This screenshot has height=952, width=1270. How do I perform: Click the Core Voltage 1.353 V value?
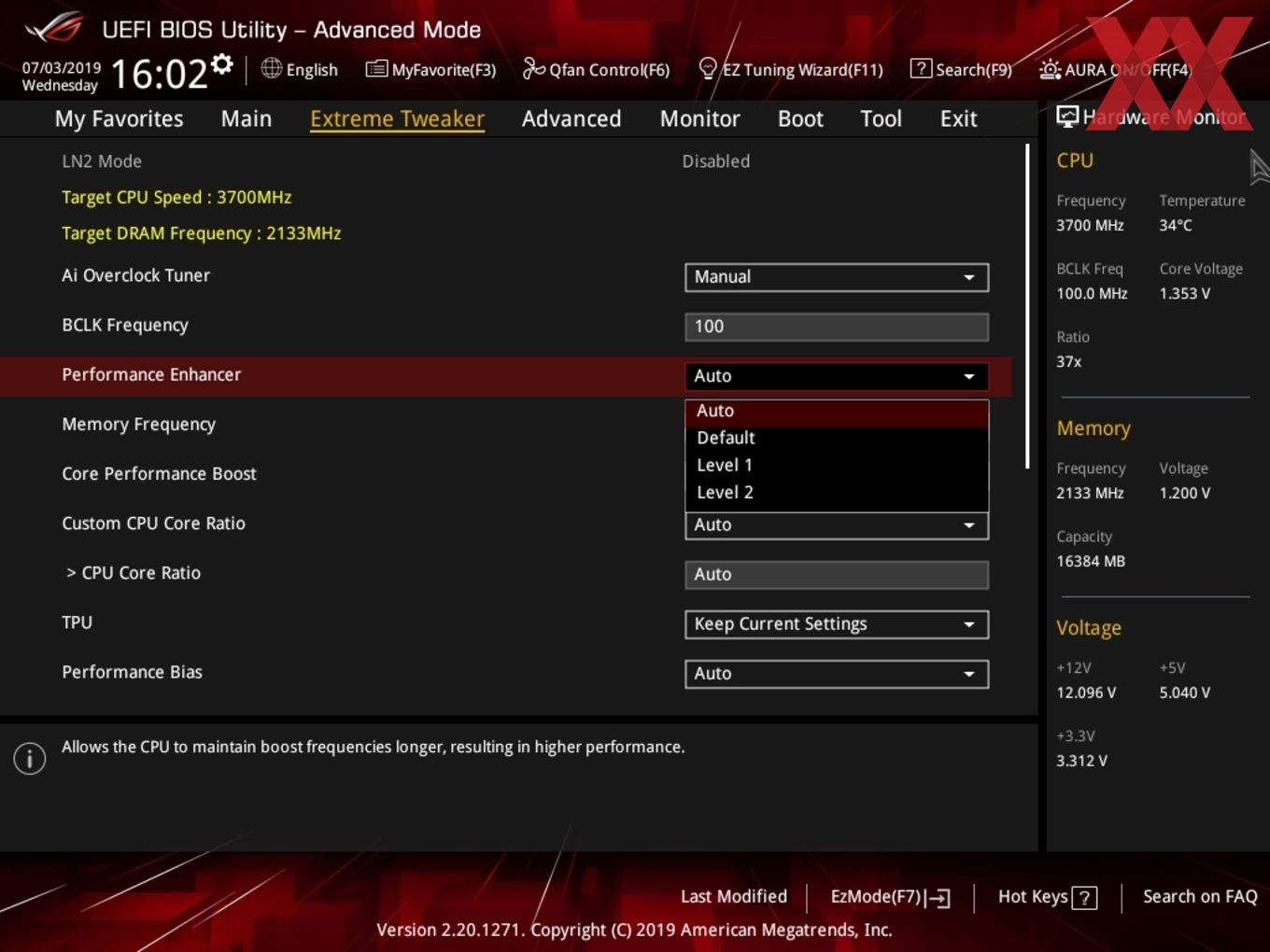(1185, 293)
